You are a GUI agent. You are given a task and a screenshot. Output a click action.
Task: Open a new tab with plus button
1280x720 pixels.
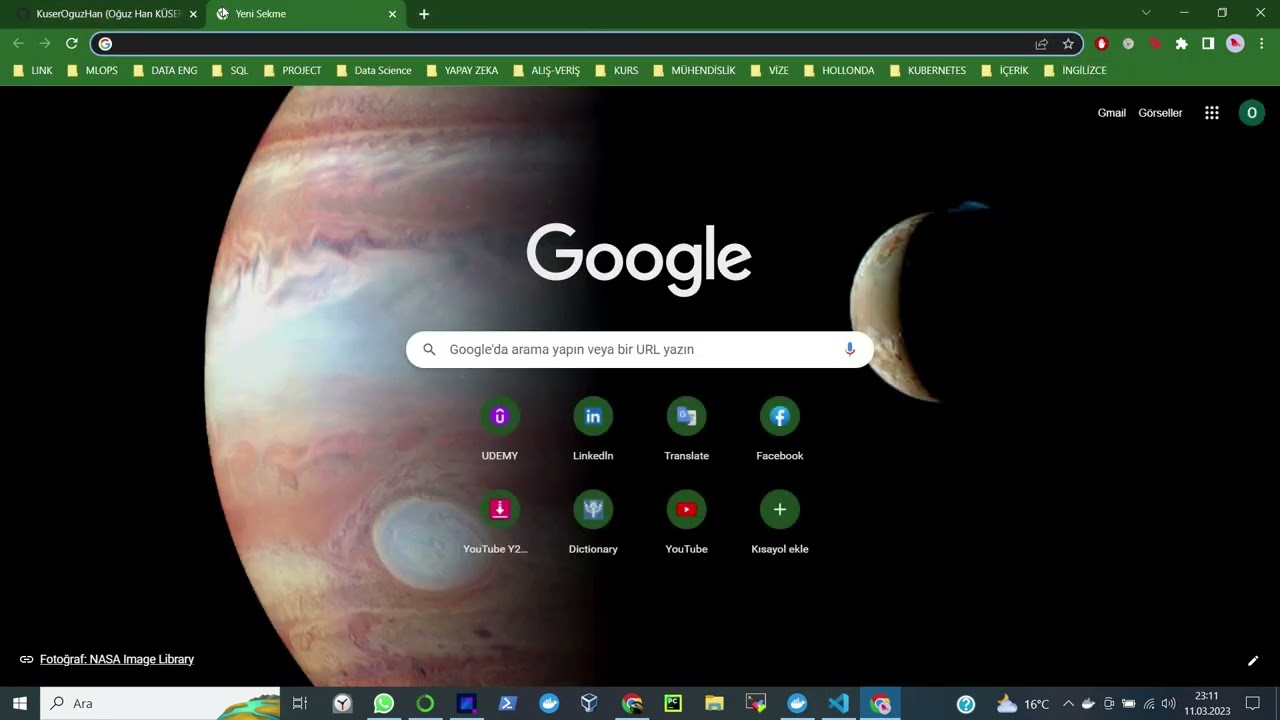424,14
